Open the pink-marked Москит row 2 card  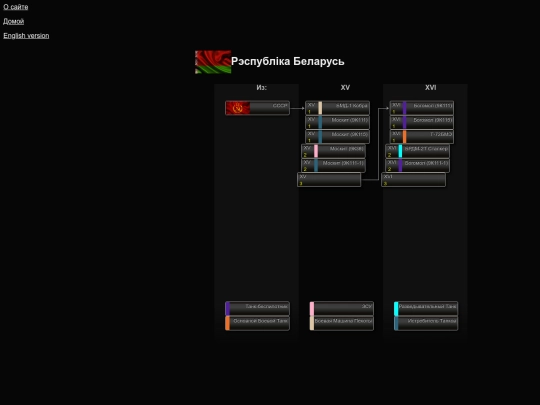[x=333, y=151]
